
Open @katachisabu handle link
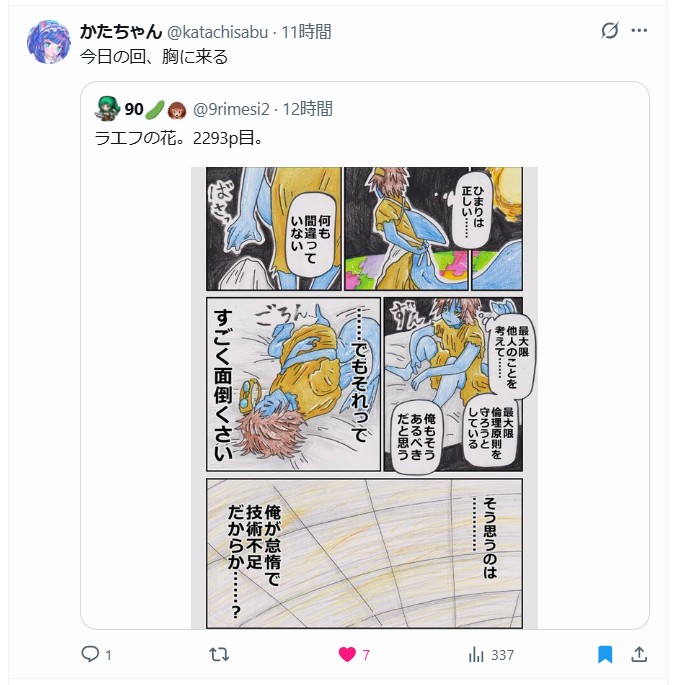pos(218,32)
